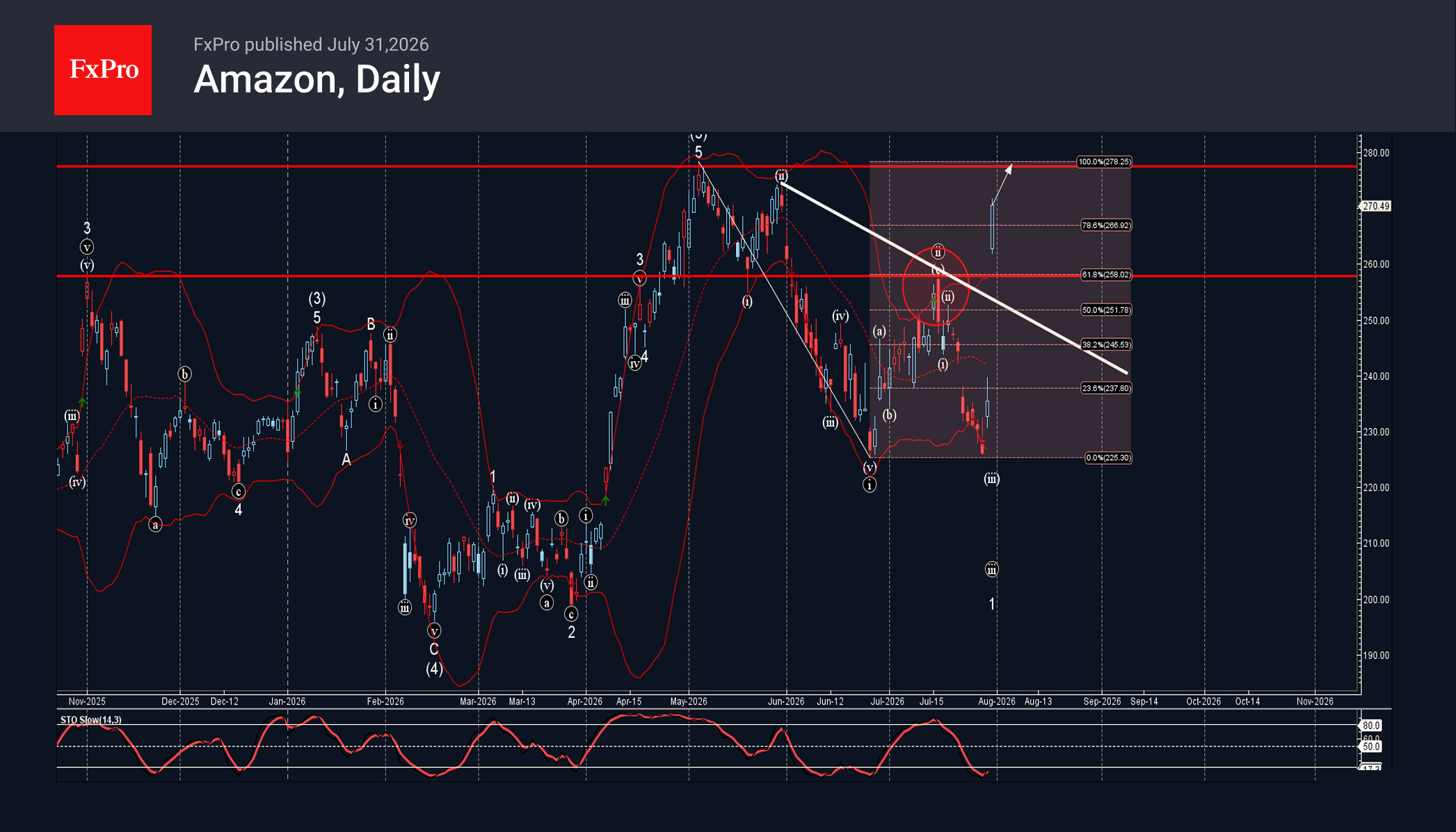
Task: Click the 280.00 price axis label
Action: [x=1376, y=153]
